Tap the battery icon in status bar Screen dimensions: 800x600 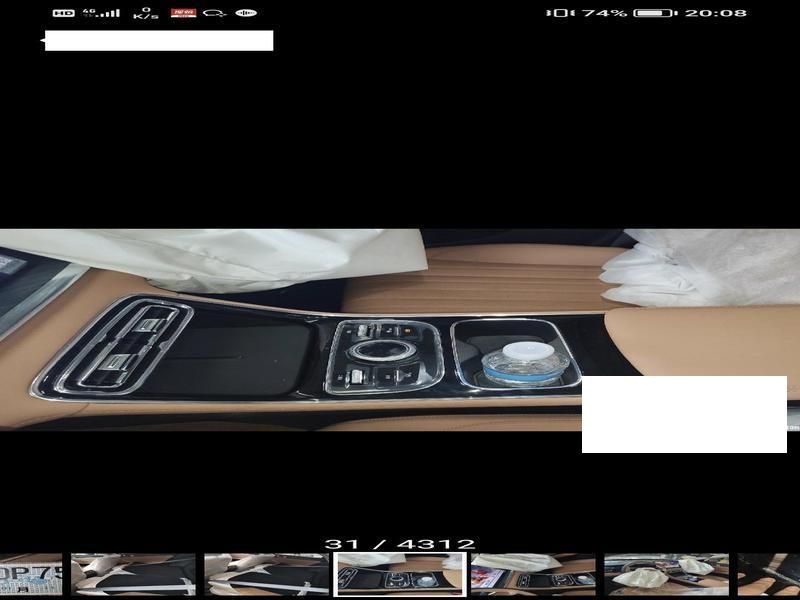(x=655, y=13)
